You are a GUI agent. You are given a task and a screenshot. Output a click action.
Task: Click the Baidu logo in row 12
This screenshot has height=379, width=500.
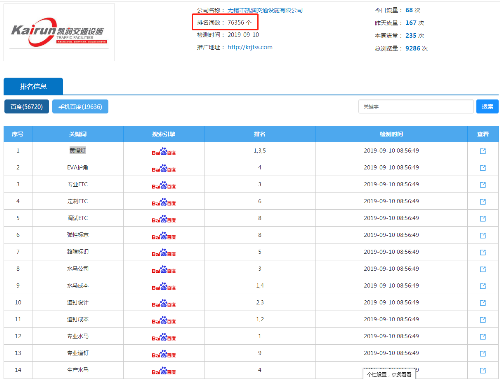164,337
